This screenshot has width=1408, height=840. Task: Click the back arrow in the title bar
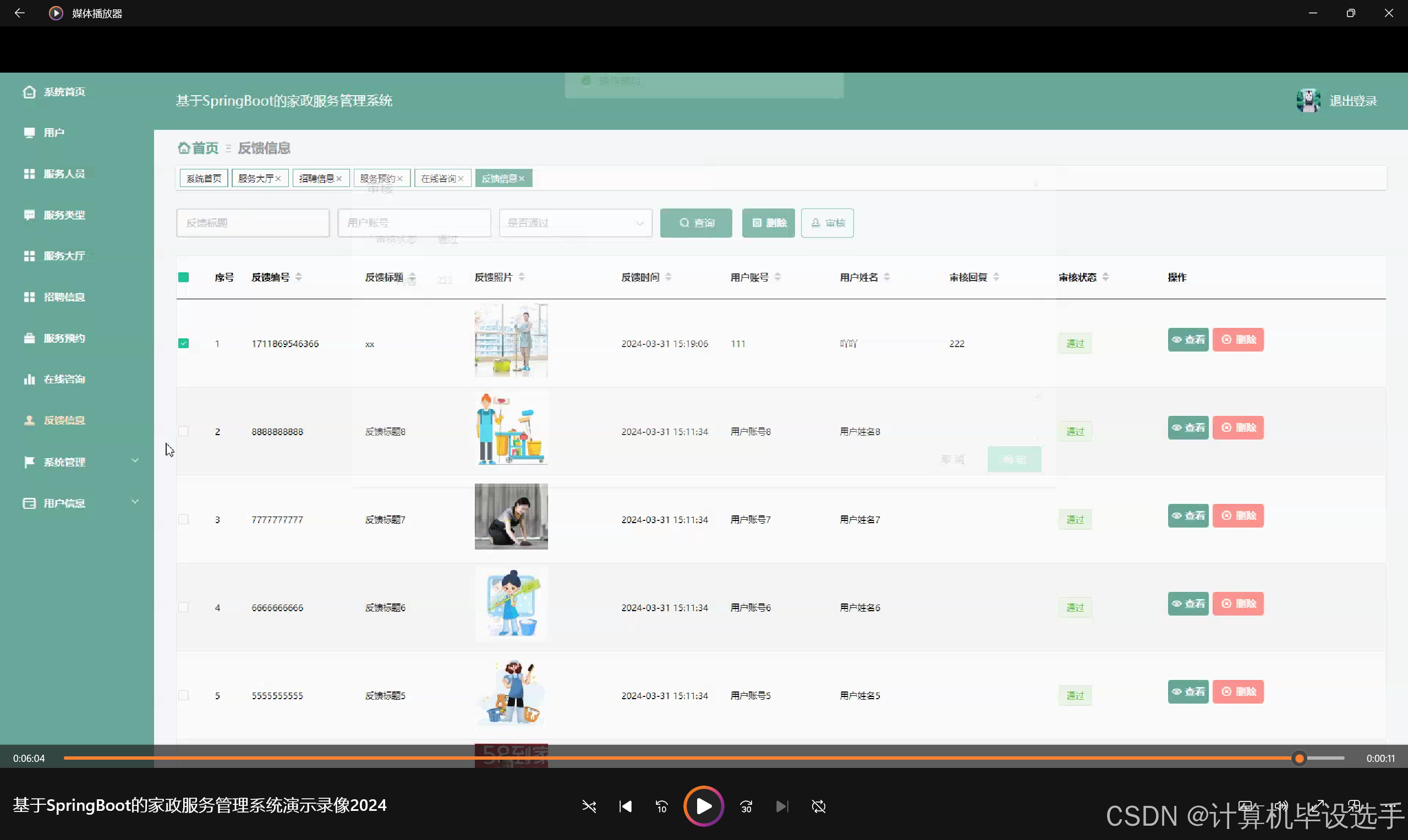19,13
